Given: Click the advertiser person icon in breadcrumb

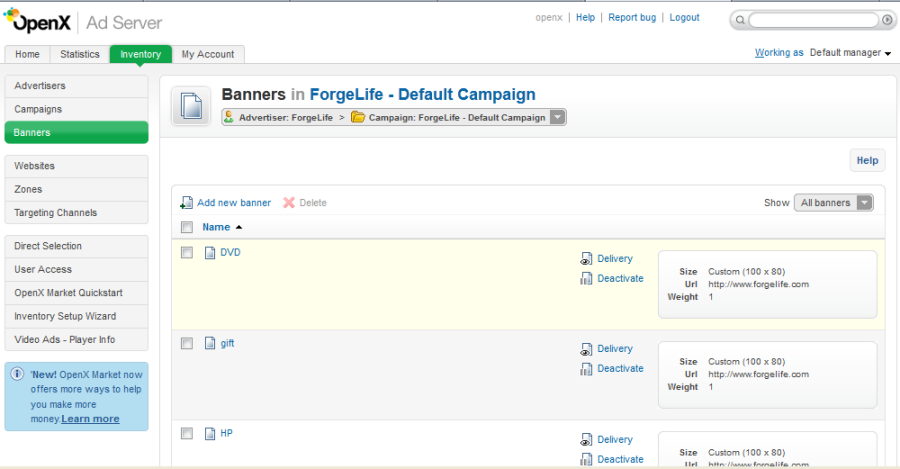Looking at the screenshot, I should pyautogui.click(x=228, y=117).
